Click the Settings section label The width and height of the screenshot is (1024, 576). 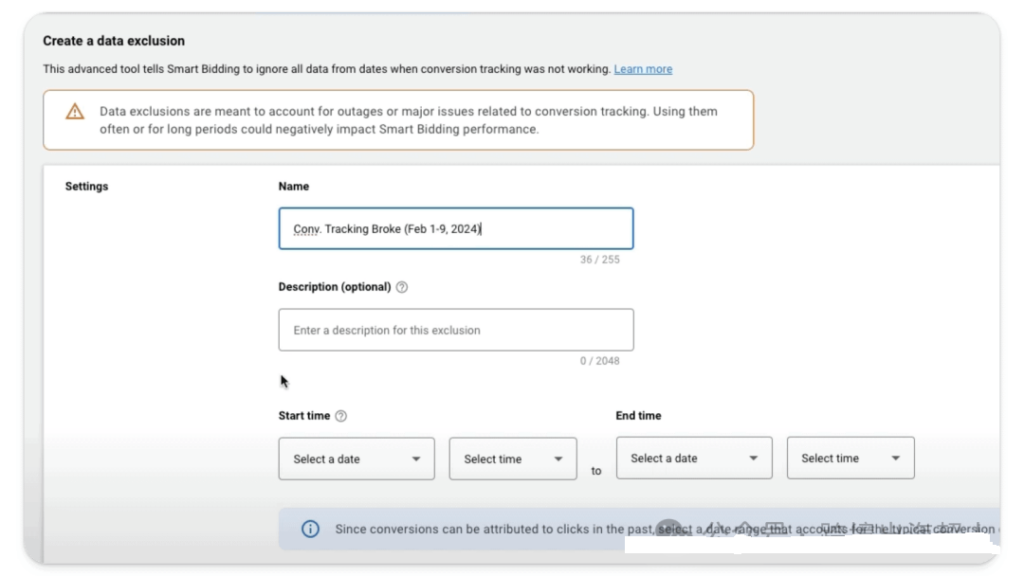[x=85, y=186]
